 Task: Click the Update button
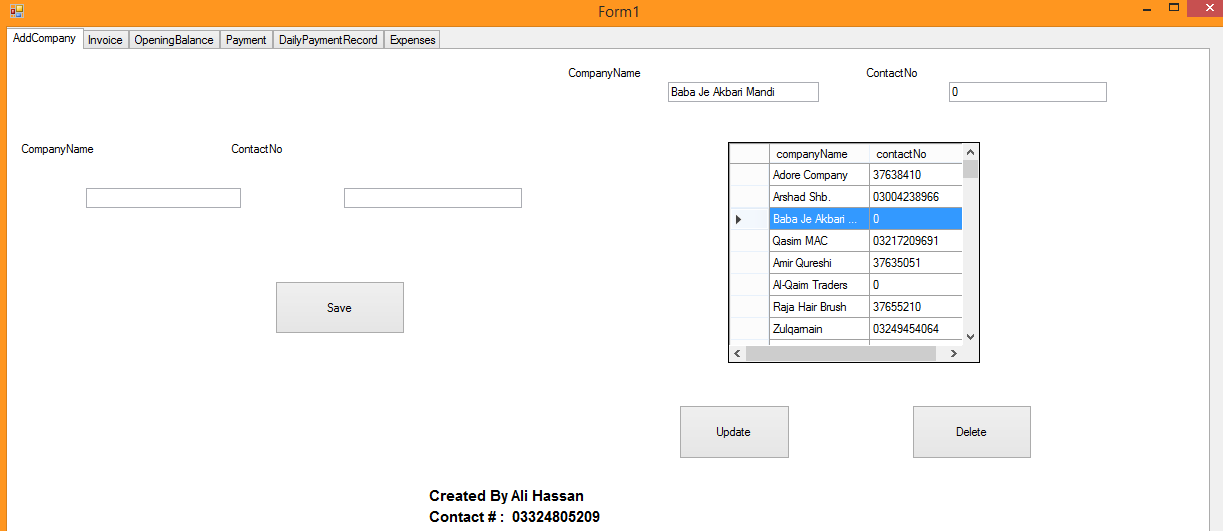(734, 432)
